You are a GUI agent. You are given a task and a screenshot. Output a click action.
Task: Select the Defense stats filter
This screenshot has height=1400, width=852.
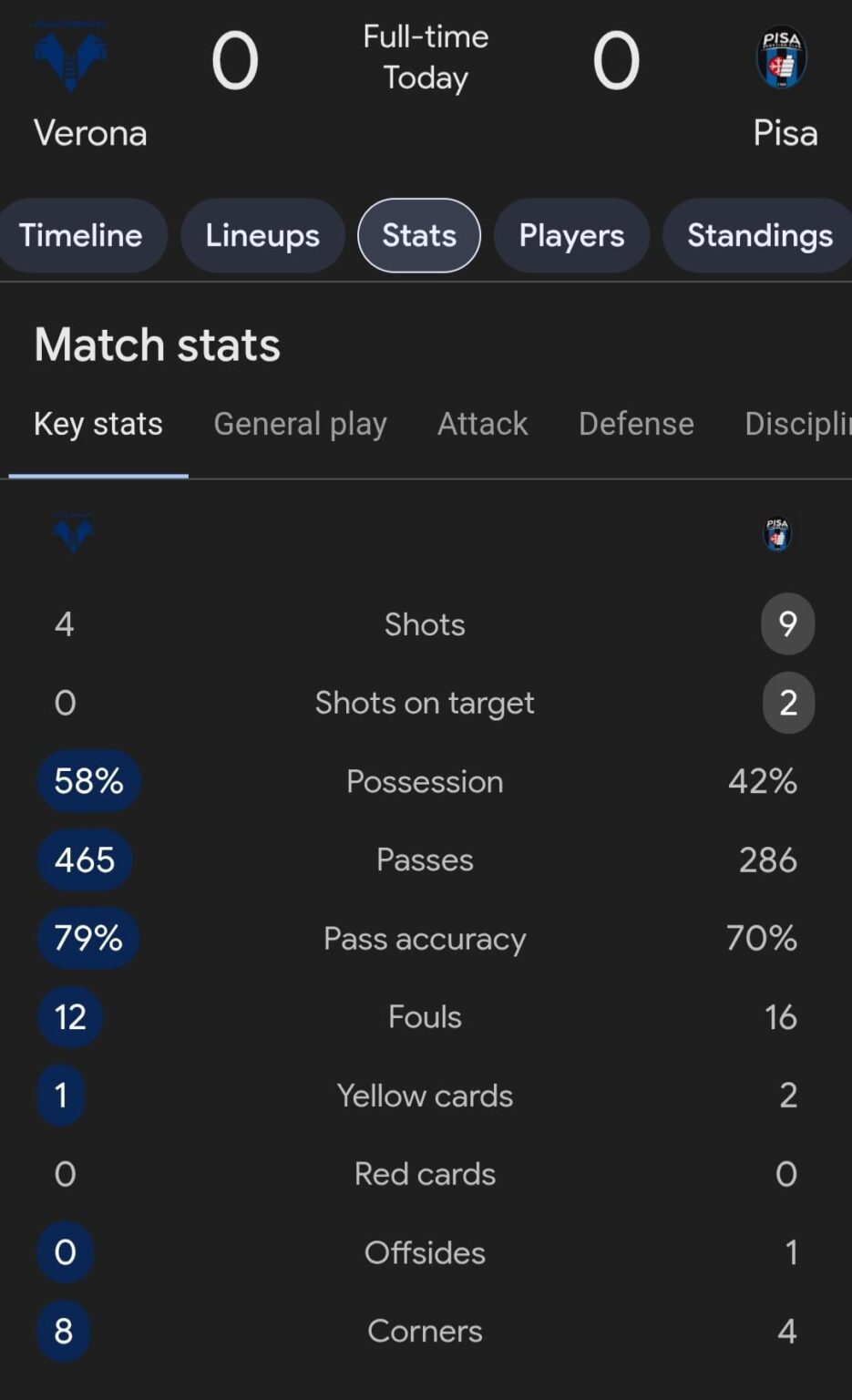pyautogui.click(x=636, y=423)
